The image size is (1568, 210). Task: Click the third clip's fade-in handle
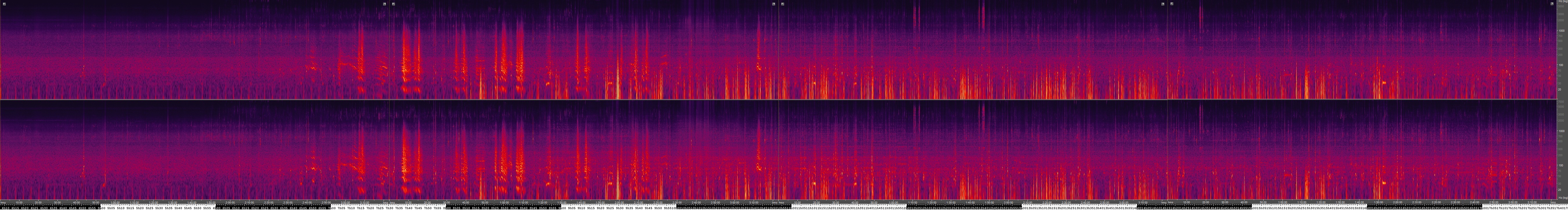click(783, 4)
